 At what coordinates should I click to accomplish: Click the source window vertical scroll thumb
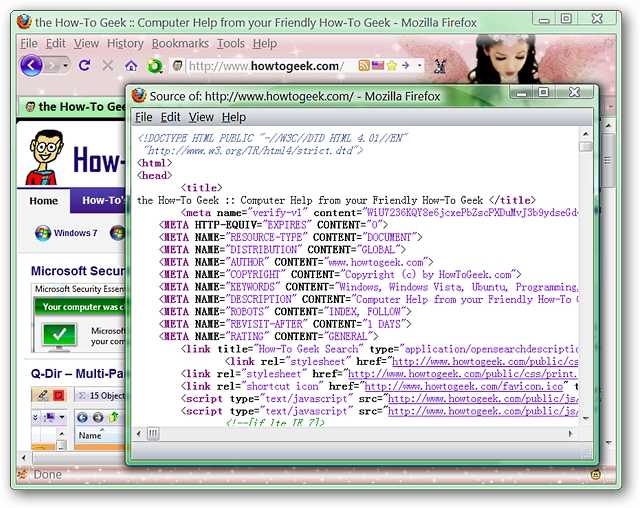586,146
